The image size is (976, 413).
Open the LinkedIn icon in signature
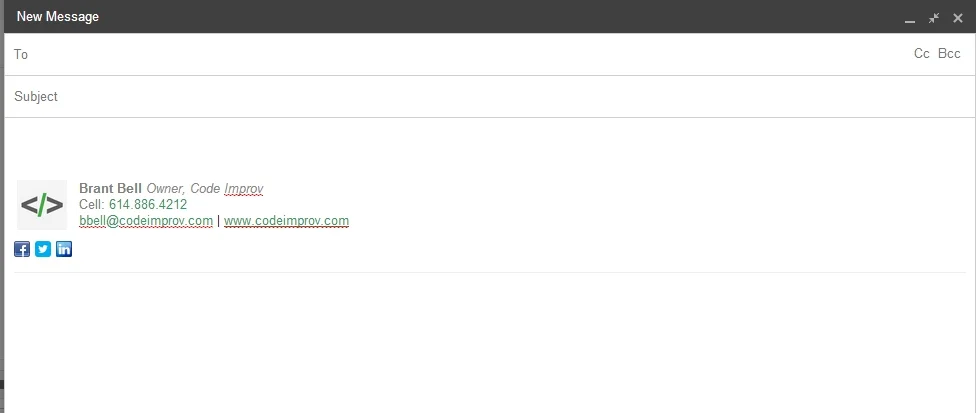coord(64,249)
